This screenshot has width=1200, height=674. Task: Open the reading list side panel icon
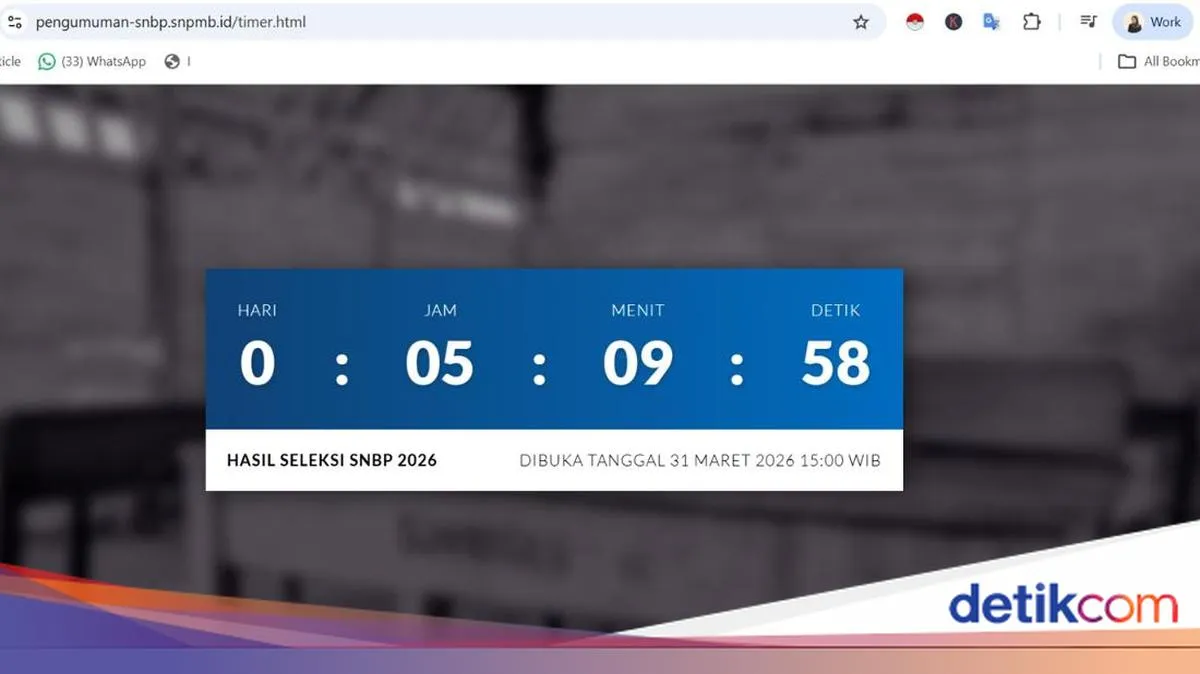[x=1089, y=21]
